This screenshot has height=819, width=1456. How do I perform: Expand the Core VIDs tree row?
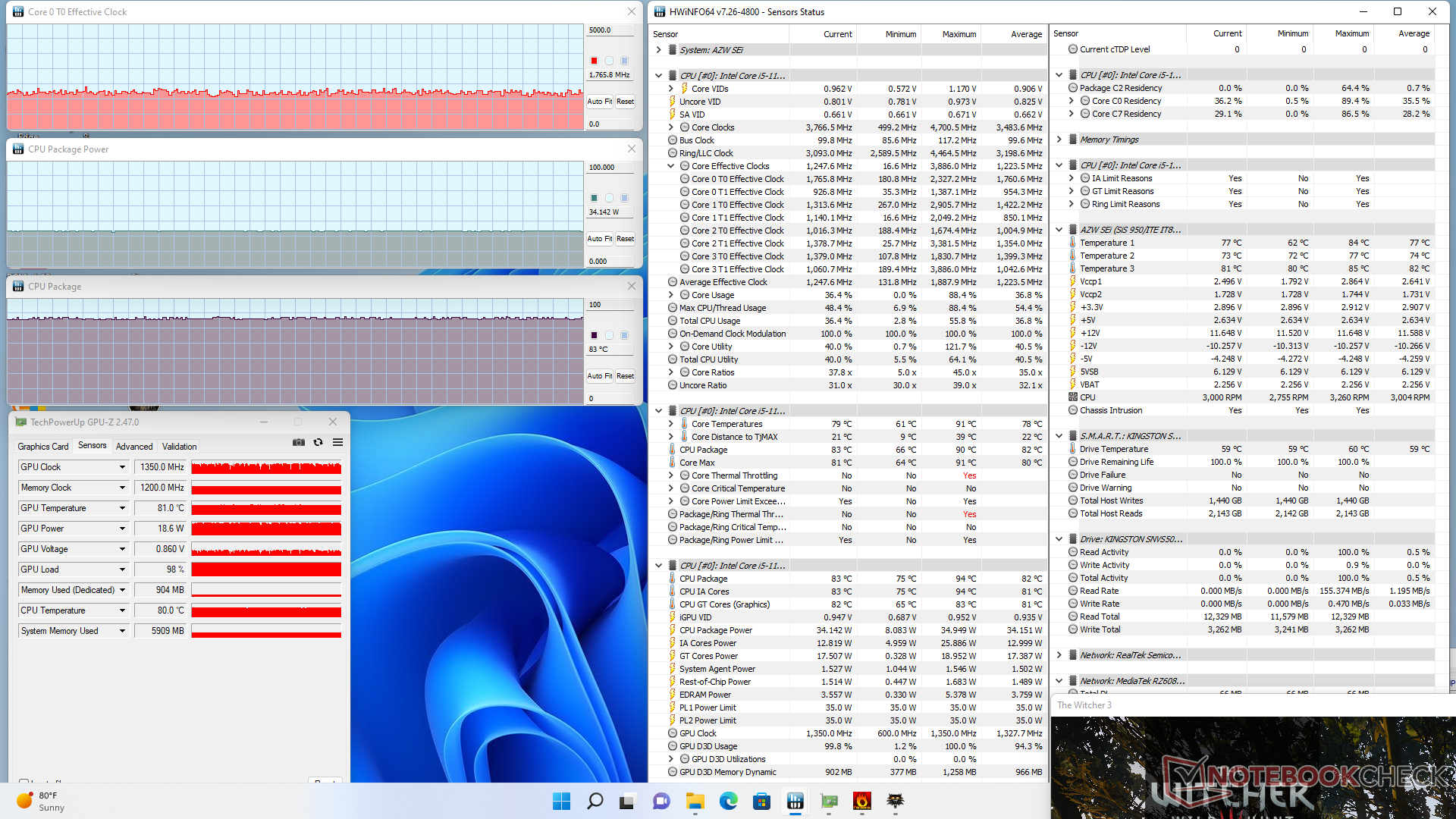[671, 89]
